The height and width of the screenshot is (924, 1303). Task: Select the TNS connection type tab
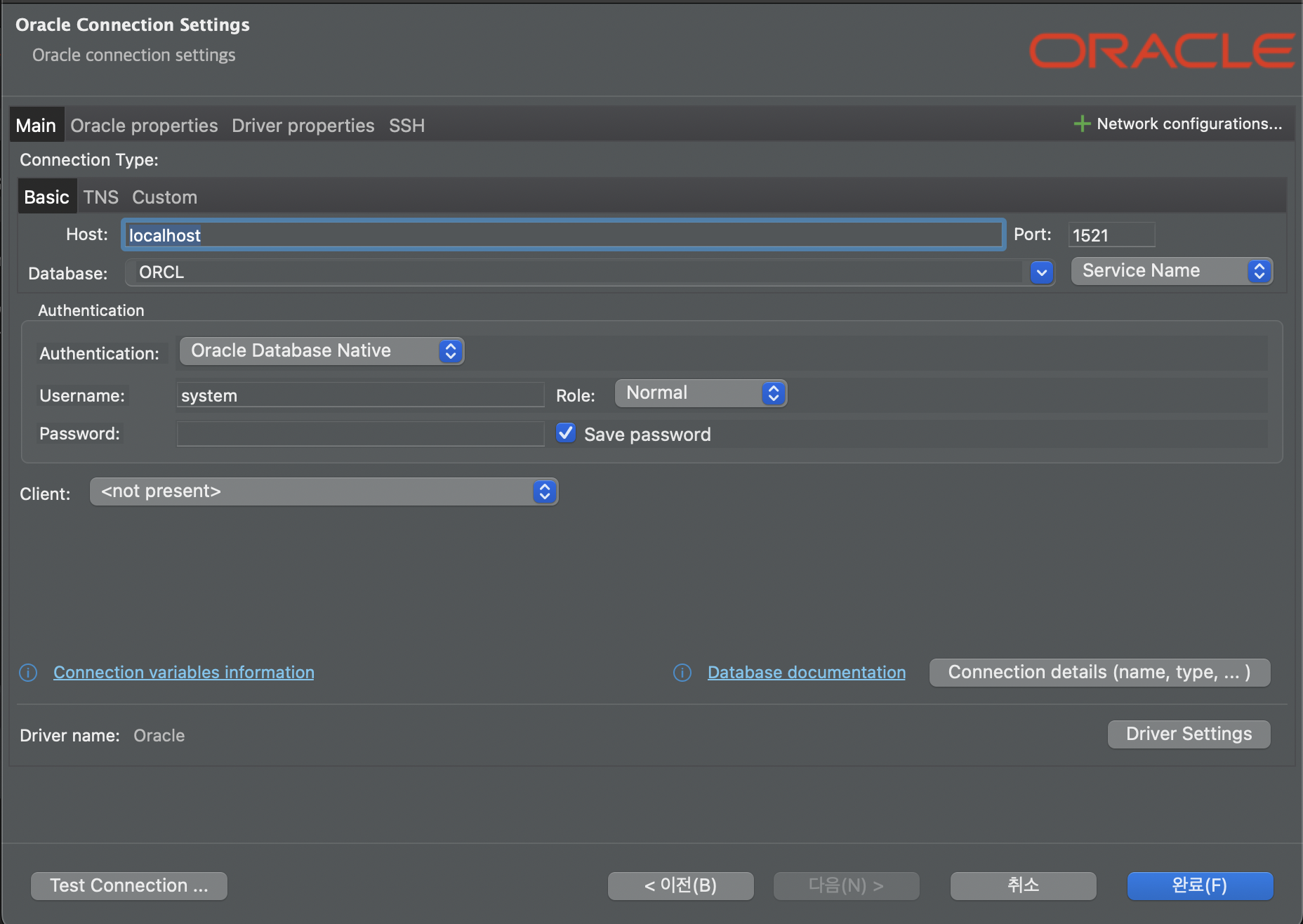(101, 197)
